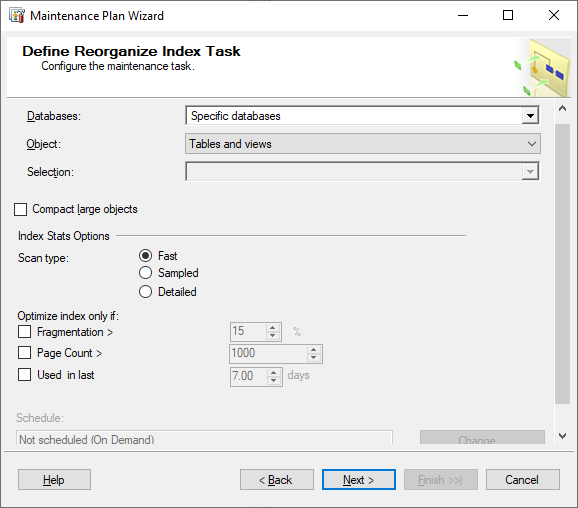Open Help for this wizard page
578x508 pixels.
(54, 479)
